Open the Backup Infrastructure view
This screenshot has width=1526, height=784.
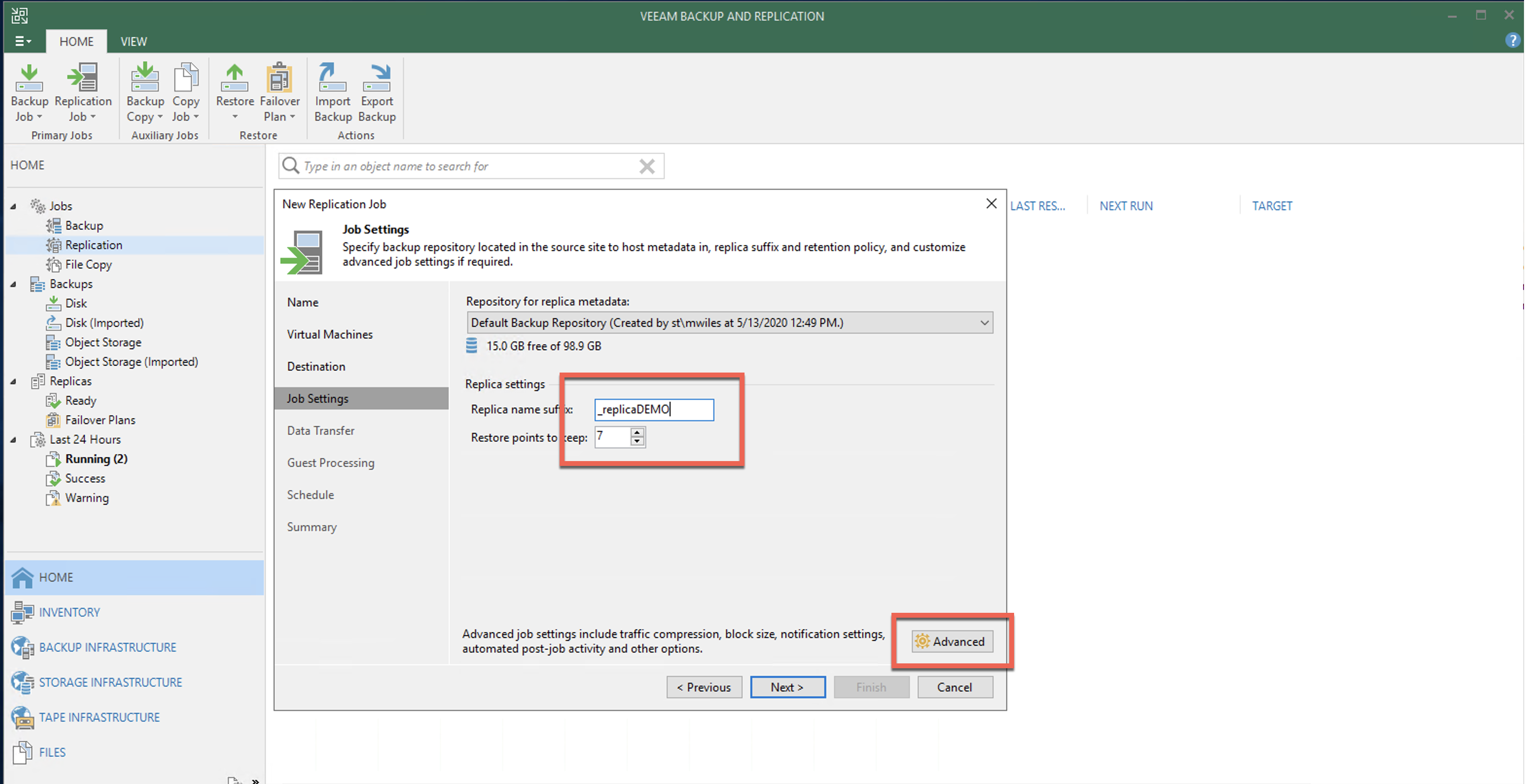[107, 647]
